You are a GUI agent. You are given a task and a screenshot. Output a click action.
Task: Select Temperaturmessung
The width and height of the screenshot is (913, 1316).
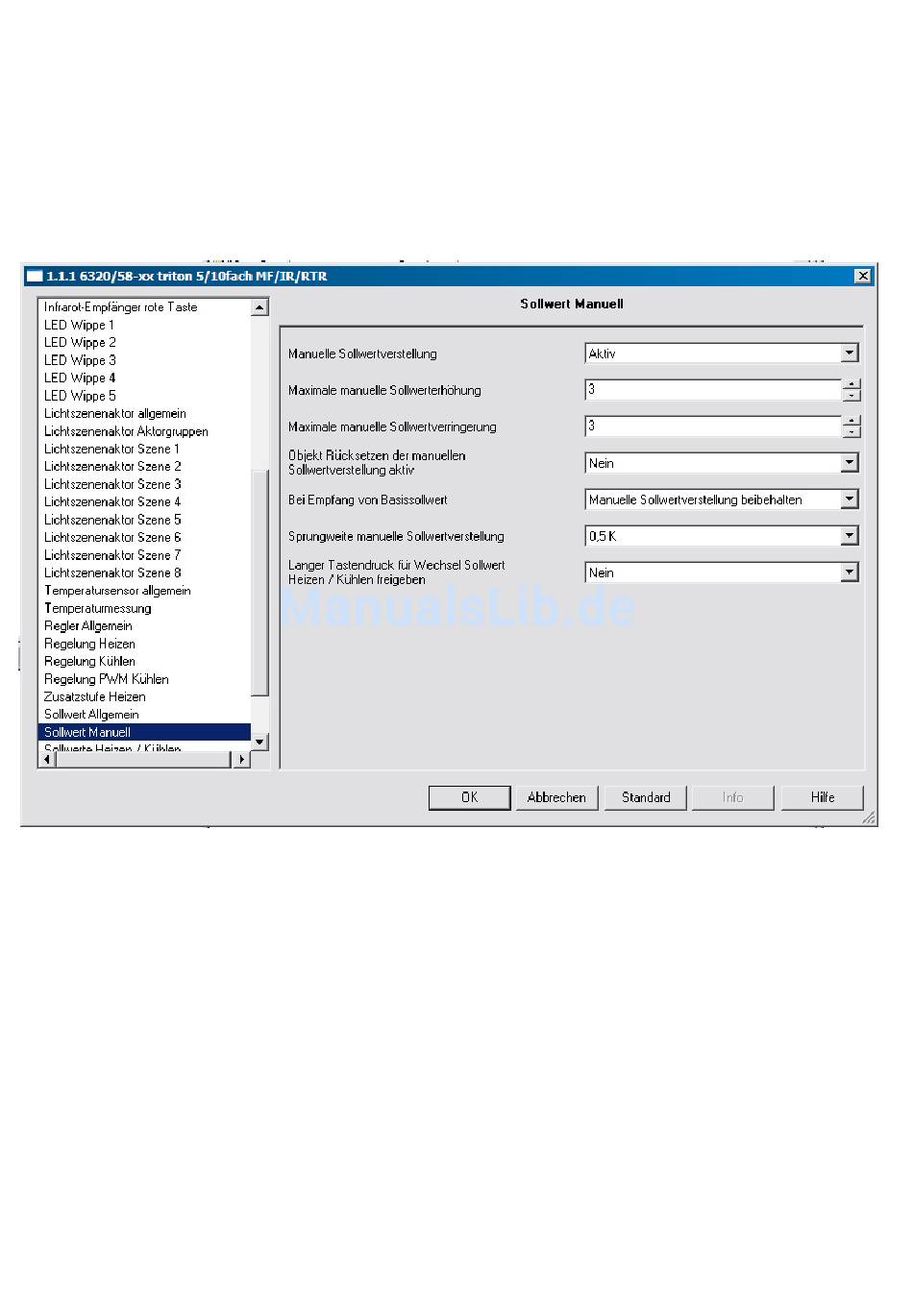pyautogui.click(x=98, y=608)
